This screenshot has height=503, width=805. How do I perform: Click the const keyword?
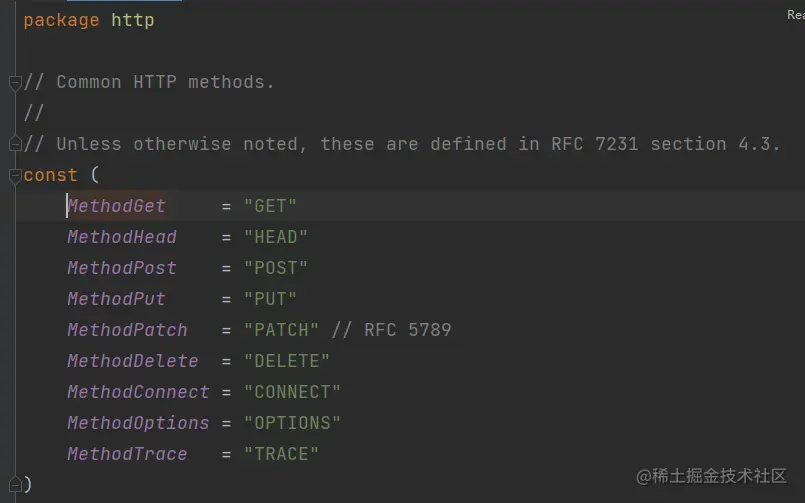(x=51, y=175)
